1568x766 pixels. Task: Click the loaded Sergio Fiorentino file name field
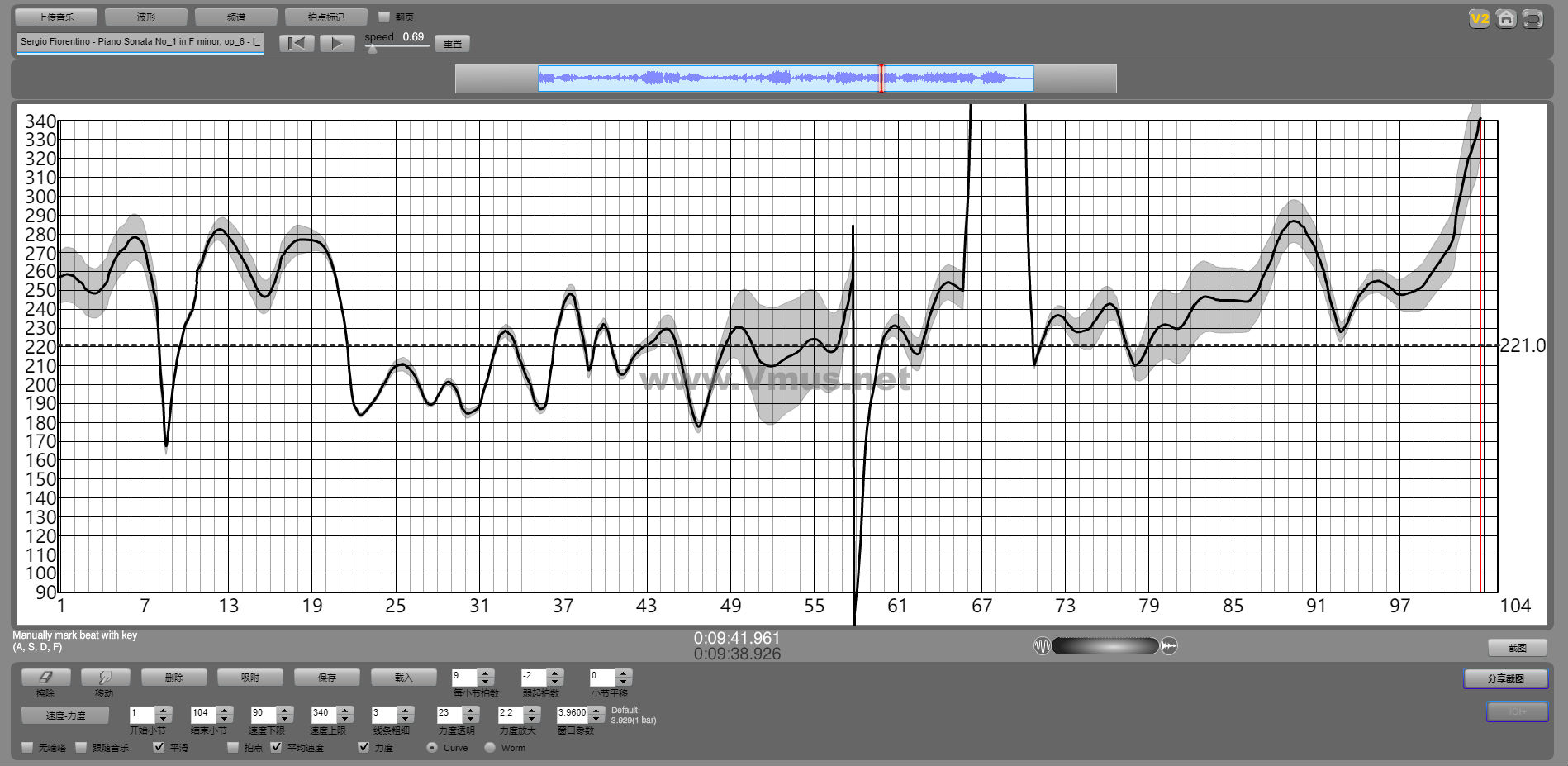click(x=140, y=42)
